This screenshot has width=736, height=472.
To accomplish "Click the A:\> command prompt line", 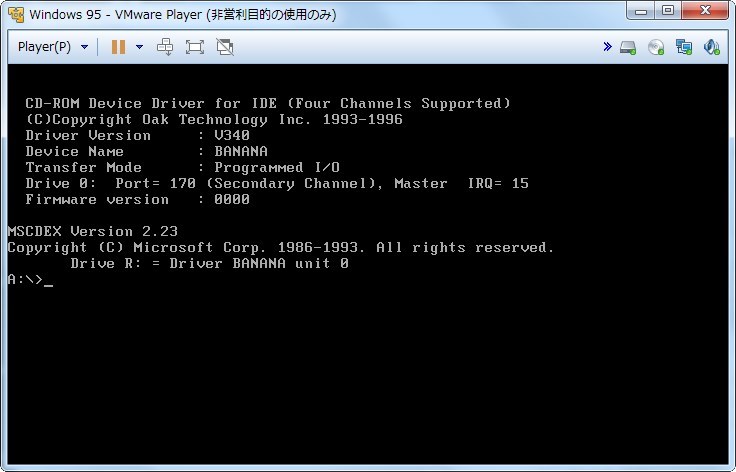I will click(x=30, y=280).
